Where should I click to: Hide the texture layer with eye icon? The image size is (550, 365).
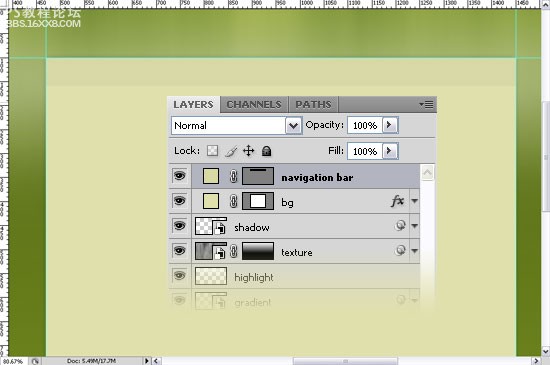tap(180, 251)
